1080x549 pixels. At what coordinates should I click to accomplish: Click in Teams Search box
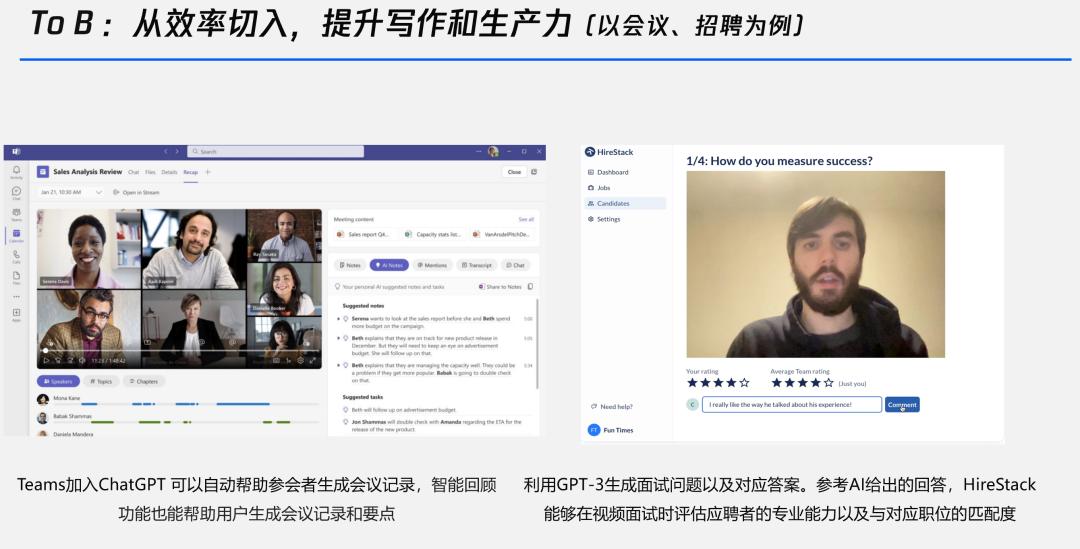click(x=276, y=152)
